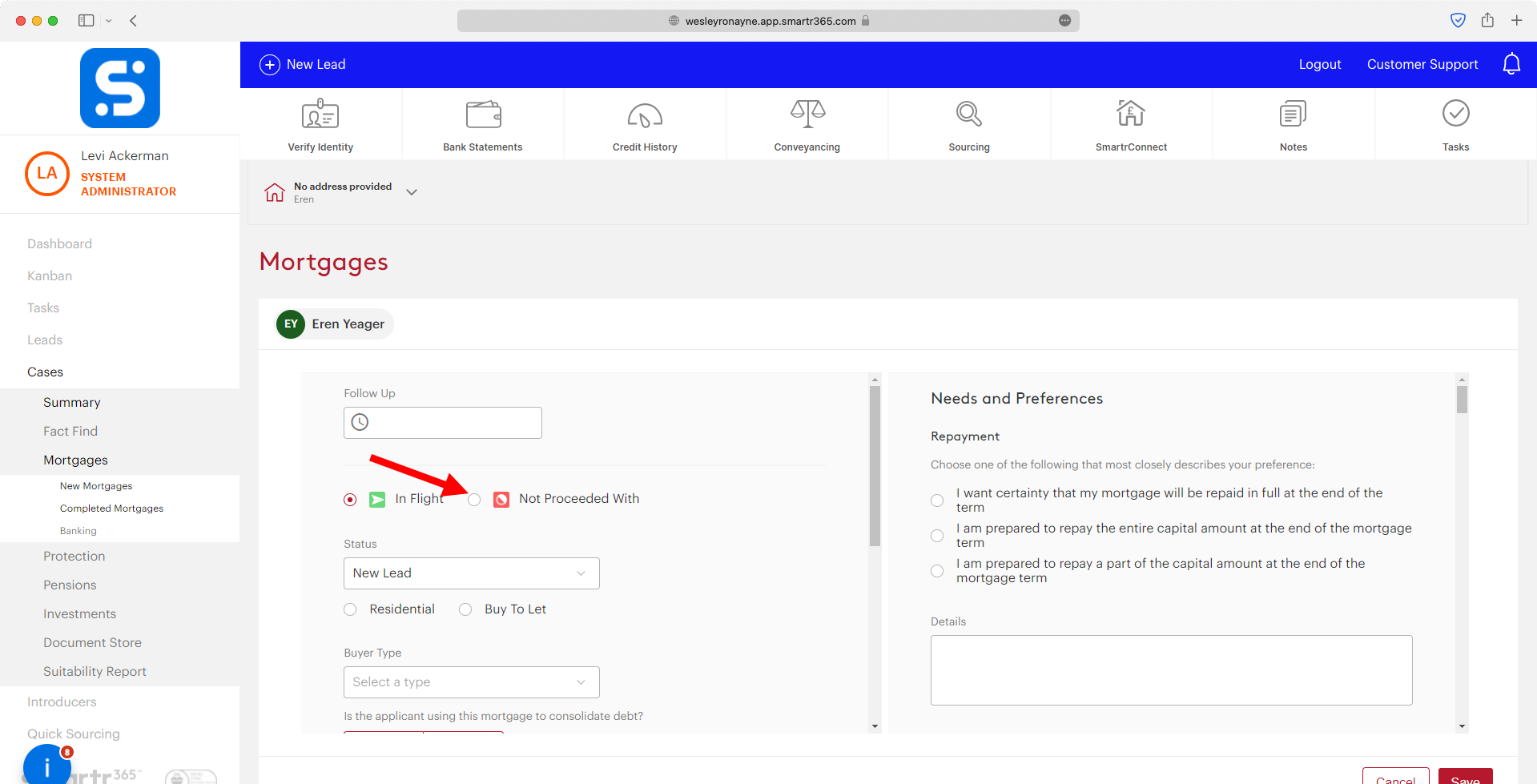Click the Follow Up clock icon
The height and width of the screenshot is (784, 1537).
point(360,422)
